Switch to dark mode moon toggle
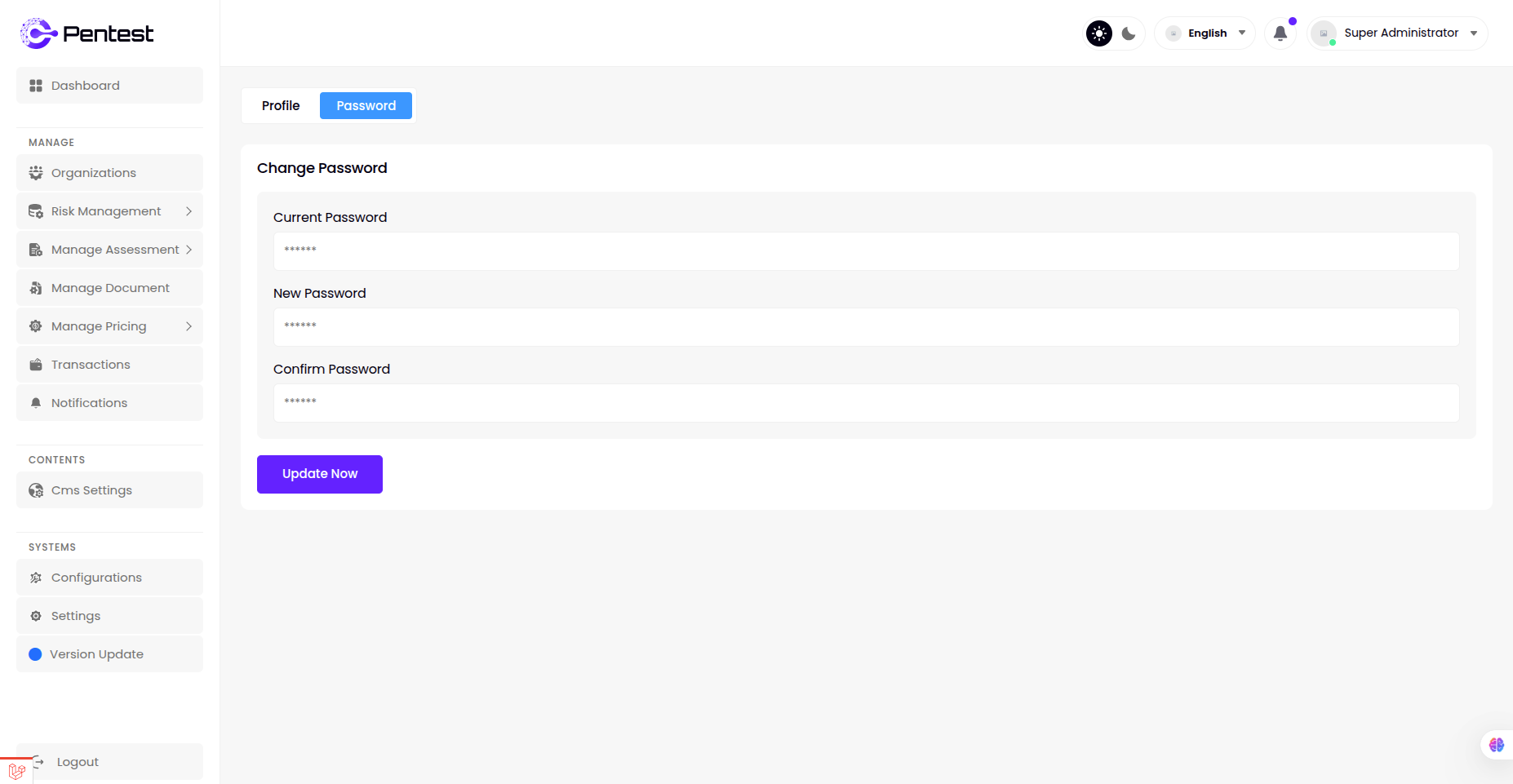 1129,33
